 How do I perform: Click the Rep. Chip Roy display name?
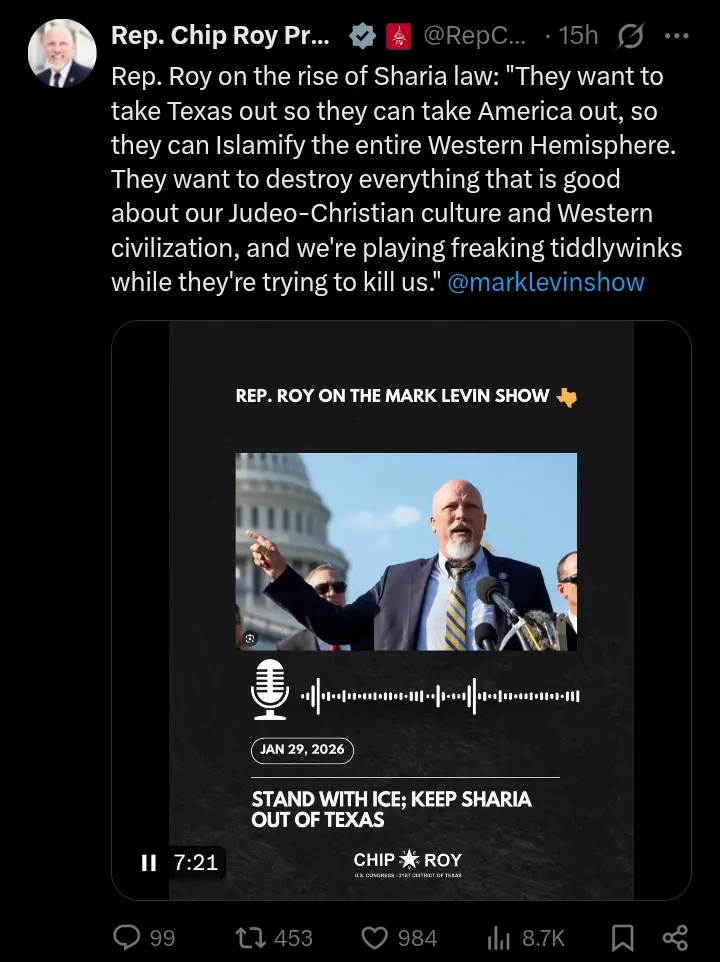pyautogui.click(x=220, y=36)
